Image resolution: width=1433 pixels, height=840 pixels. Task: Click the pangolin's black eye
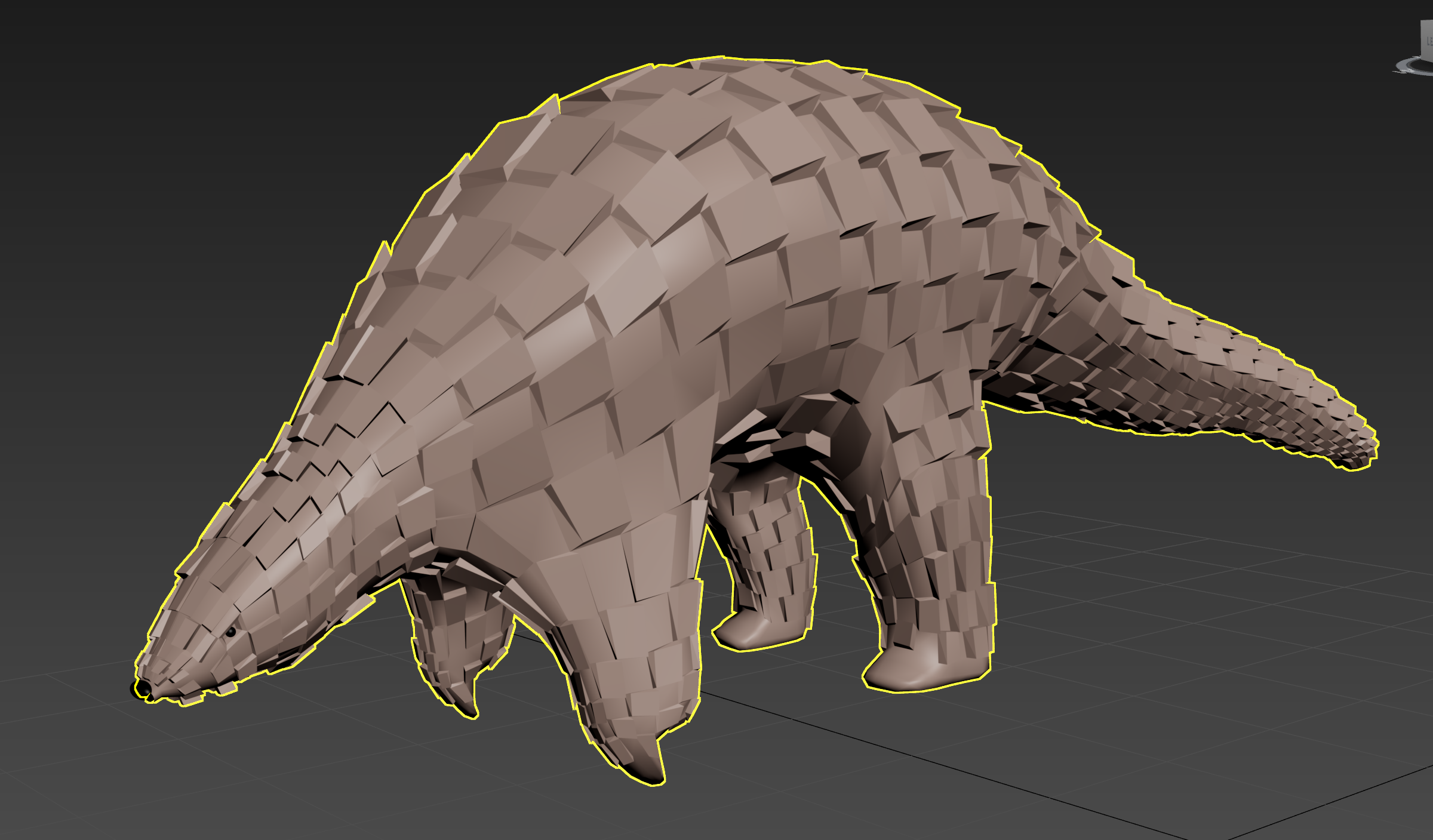pos(230,631)
